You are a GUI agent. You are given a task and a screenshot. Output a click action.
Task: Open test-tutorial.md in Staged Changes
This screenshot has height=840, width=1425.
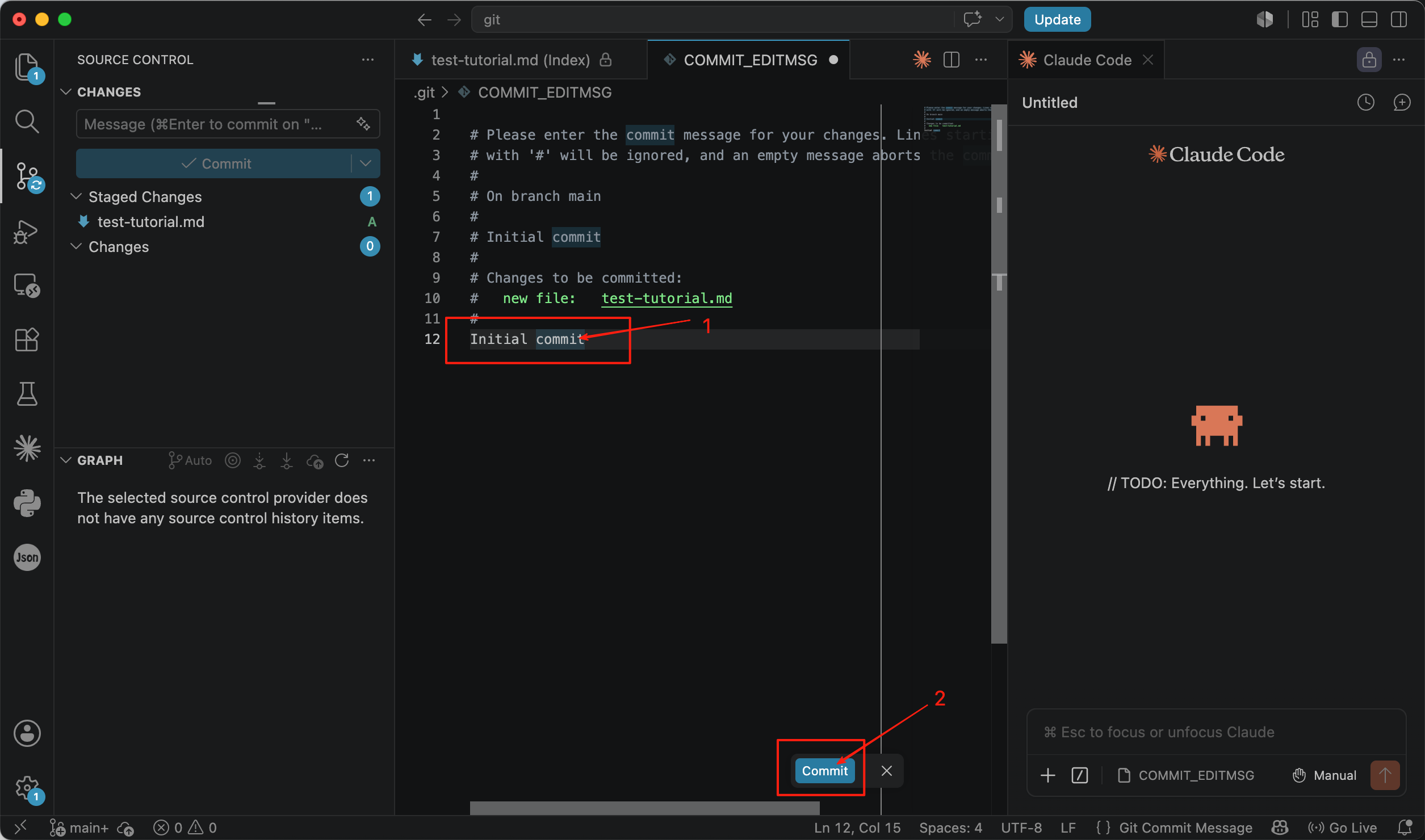click(x=150, y=221)
